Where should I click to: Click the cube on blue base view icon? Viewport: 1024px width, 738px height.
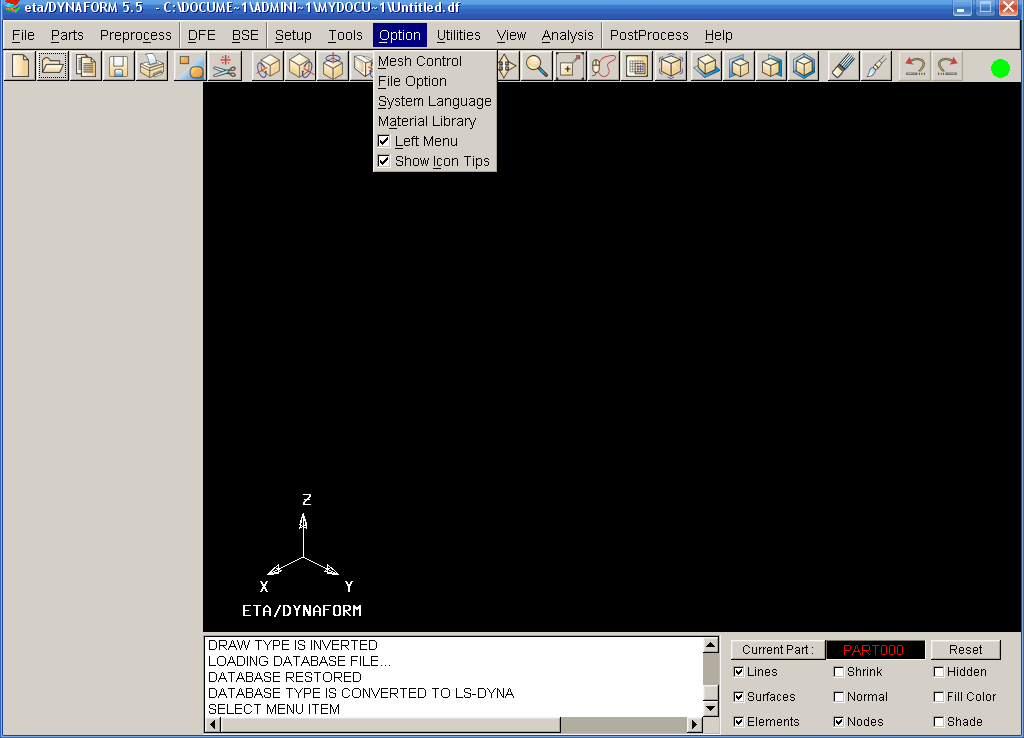tap(706, 66)
